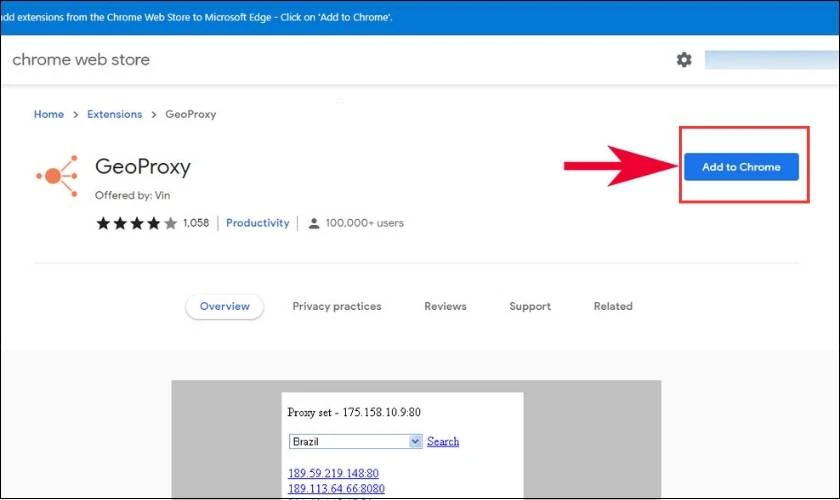Open the Productivity category link
The image size is (840, 500).
[x=257, y=223]
